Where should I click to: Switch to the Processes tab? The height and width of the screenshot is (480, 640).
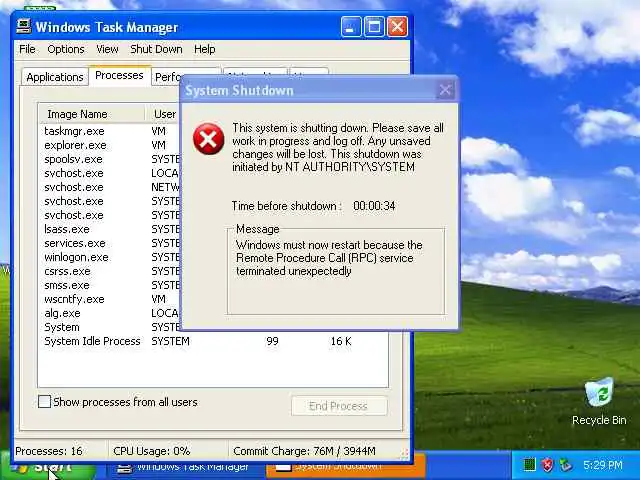click(x=119, y=76)
